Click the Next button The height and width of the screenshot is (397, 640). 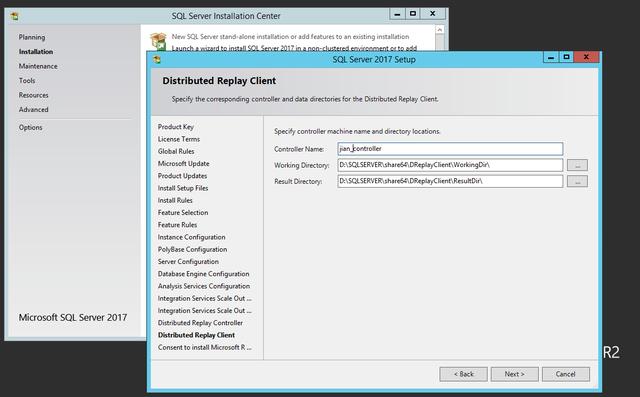(514, 374)
